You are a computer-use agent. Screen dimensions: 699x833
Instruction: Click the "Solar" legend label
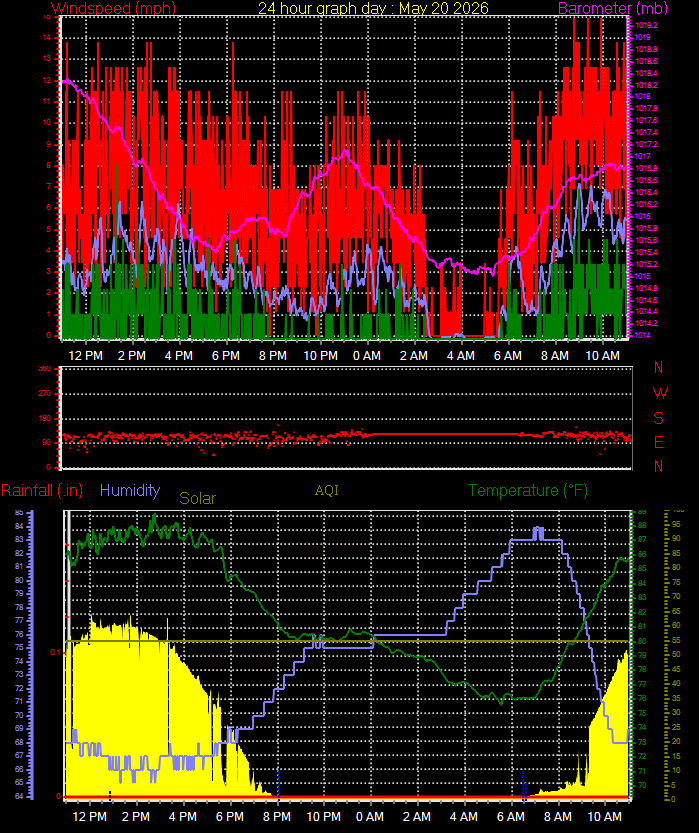point(198,498)
